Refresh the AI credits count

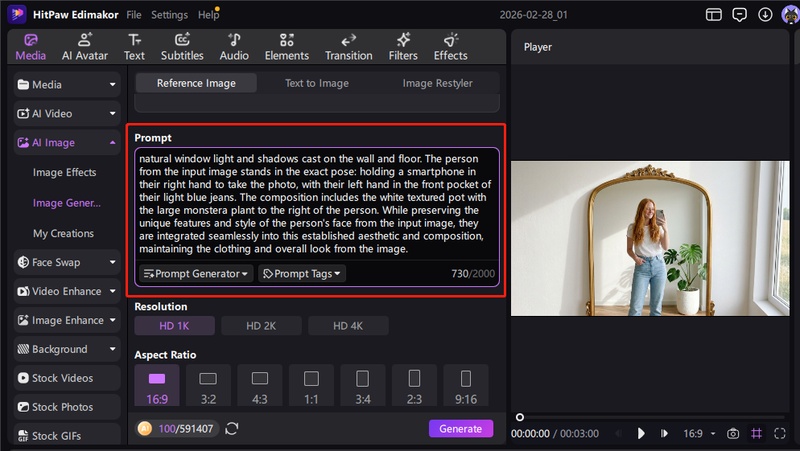232,429
